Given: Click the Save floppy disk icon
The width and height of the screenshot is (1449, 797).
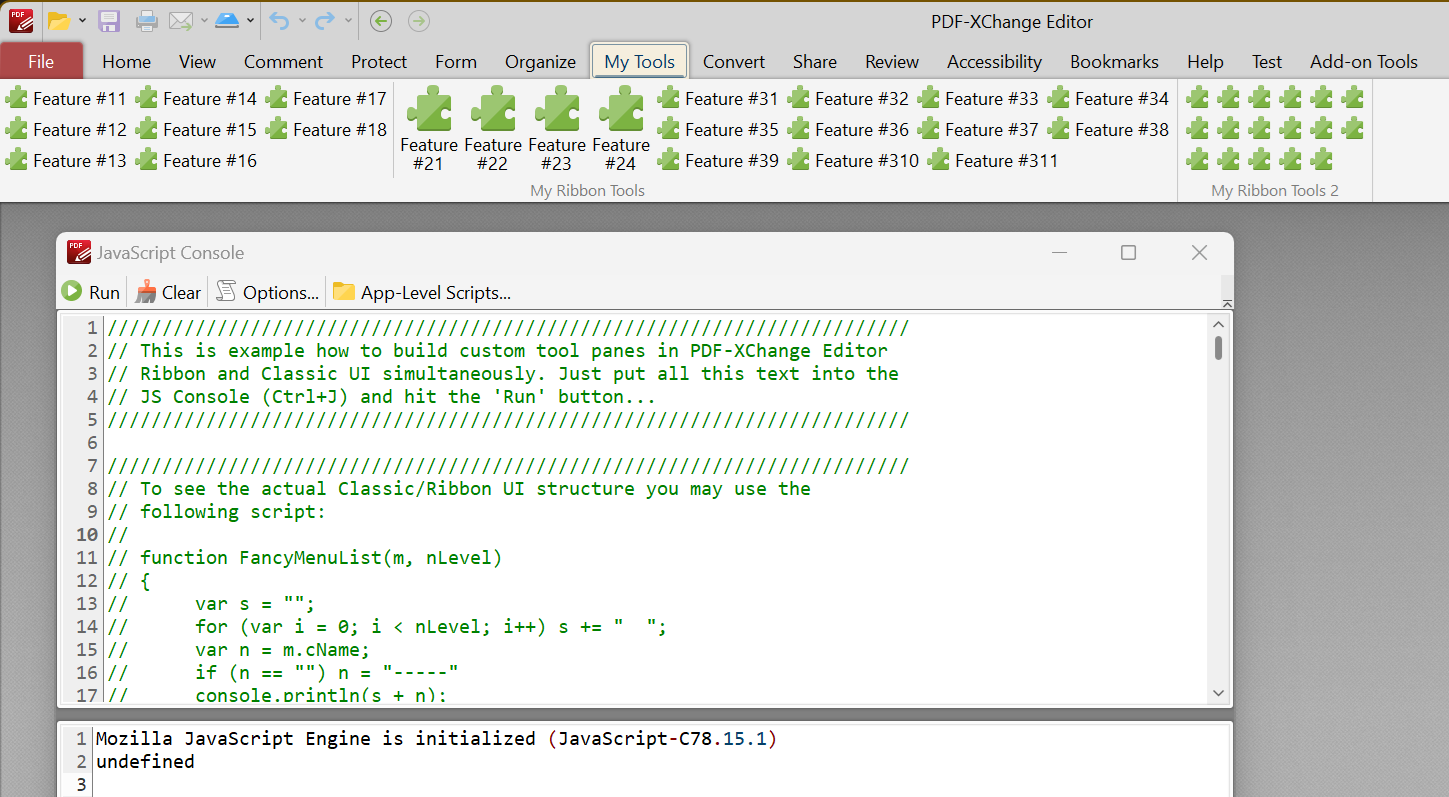Looking at the screenshot, I should [x=109, y=20].
